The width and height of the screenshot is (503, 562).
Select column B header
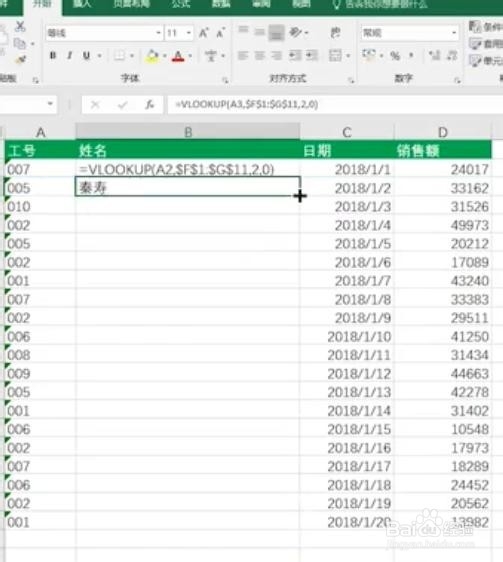188,132
